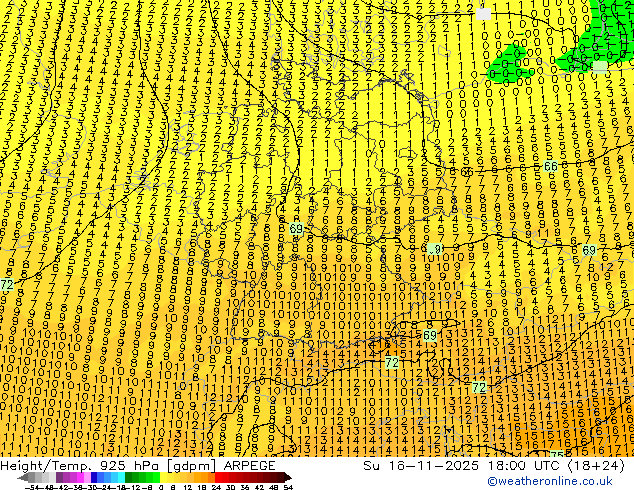The image size is (634, 490).
Task: Pick the dark purple legend swatch above -42
Action: [59, 477]
